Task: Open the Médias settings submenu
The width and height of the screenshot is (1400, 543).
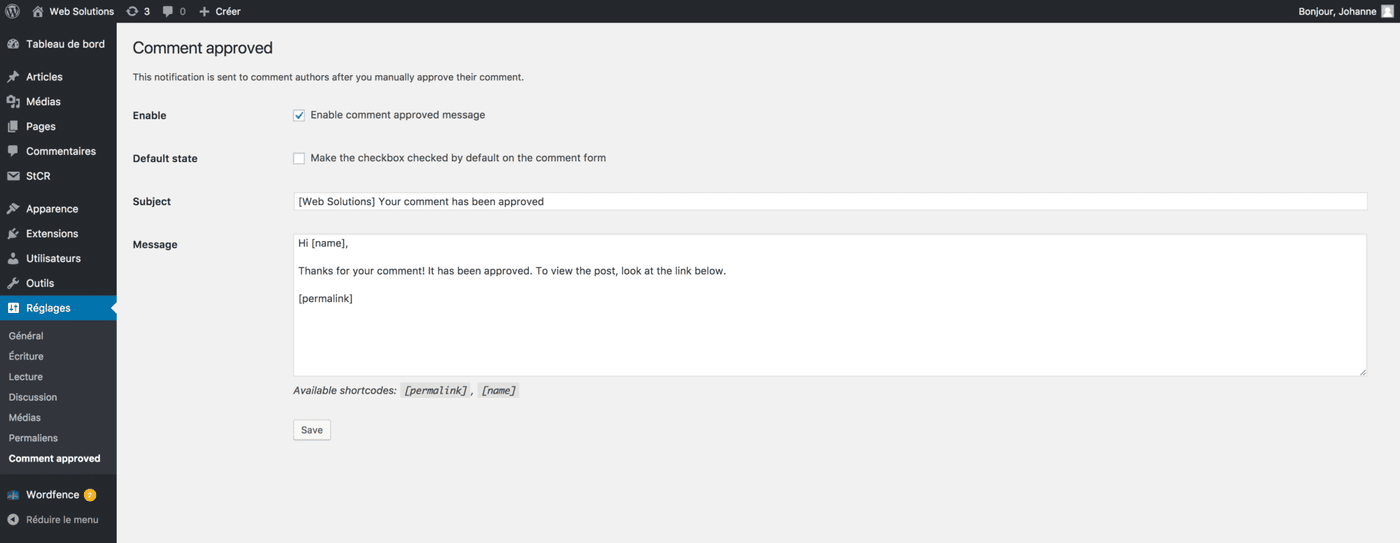Action: [x=25, y=418]
